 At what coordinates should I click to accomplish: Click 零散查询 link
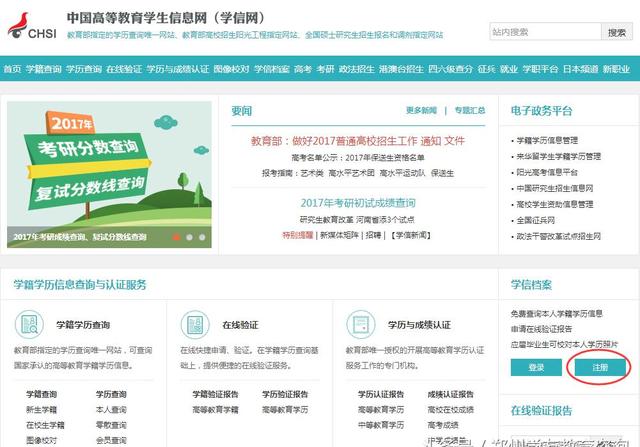[x=111, y=425]
